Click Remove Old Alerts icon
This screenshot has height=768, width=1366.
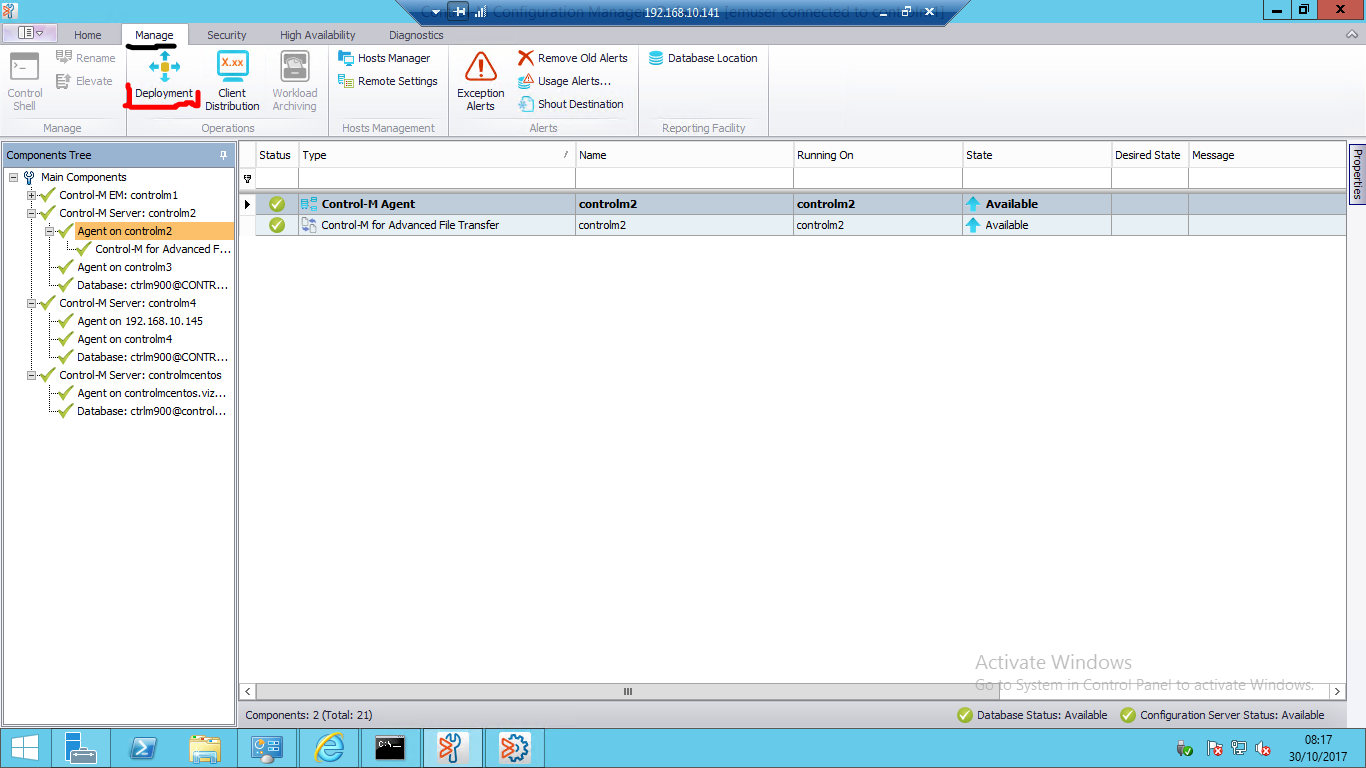(526, 58)
